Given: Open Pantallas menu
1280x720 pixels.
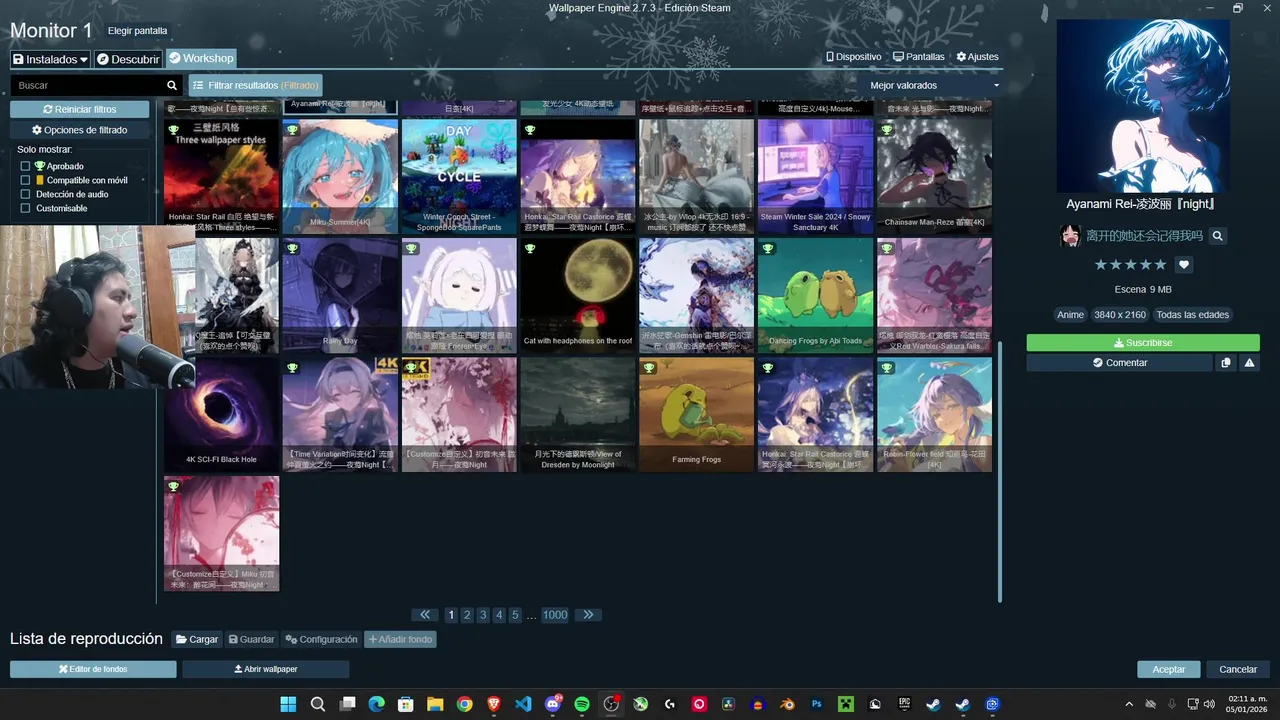Looking at the screenshot, I should pos(919,57).
